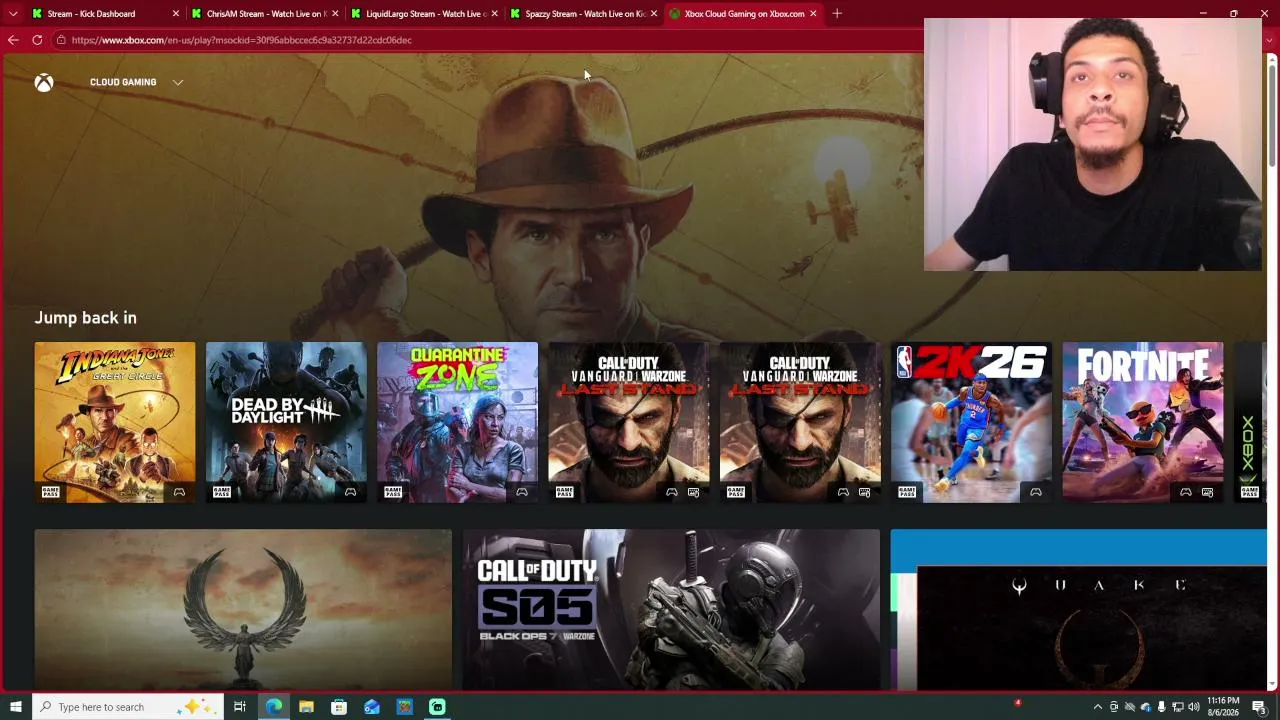Click the Type here to search box

pos(128,707)
